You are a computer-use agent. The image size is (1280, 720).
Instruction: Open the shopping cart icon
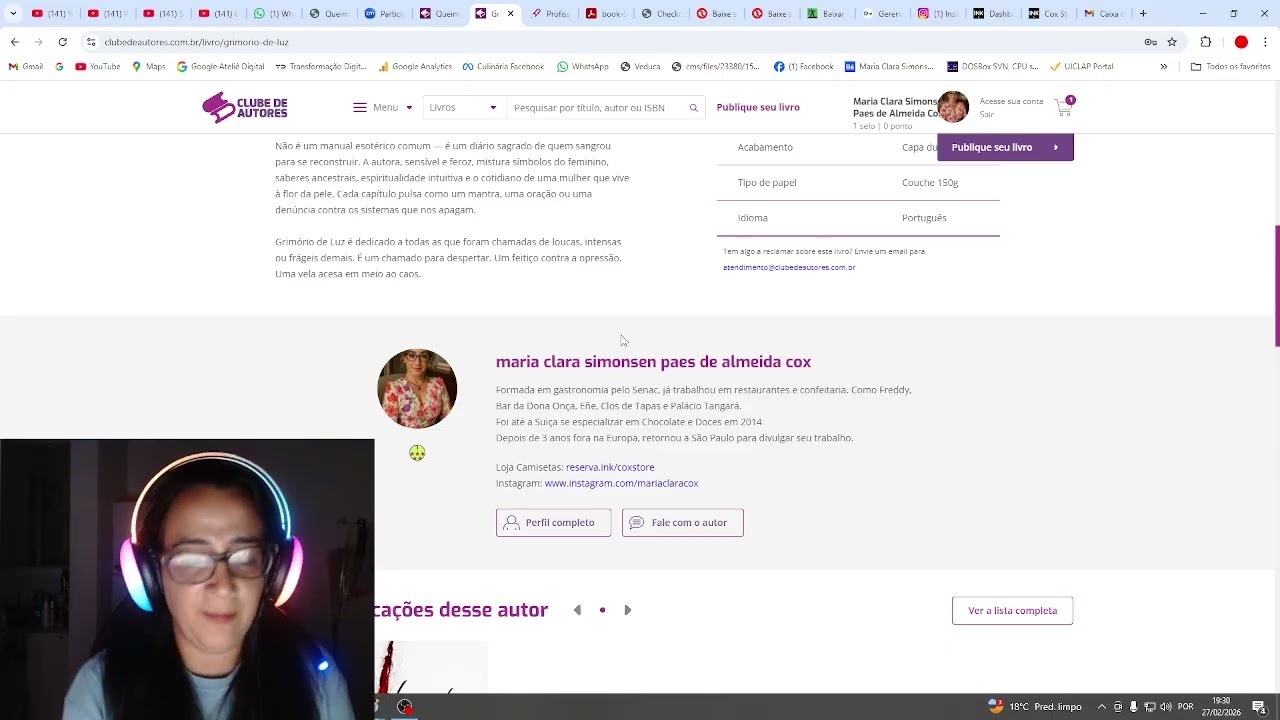[1064, 106]
